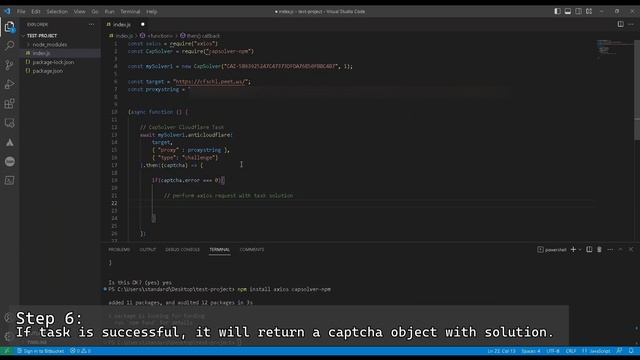Open the launch profile dropdown next to plus

[580, 249]
